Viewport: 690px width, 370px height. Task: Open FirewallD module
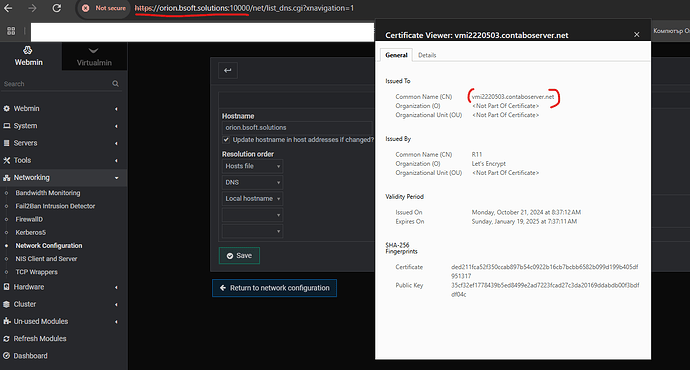[29, 219]
